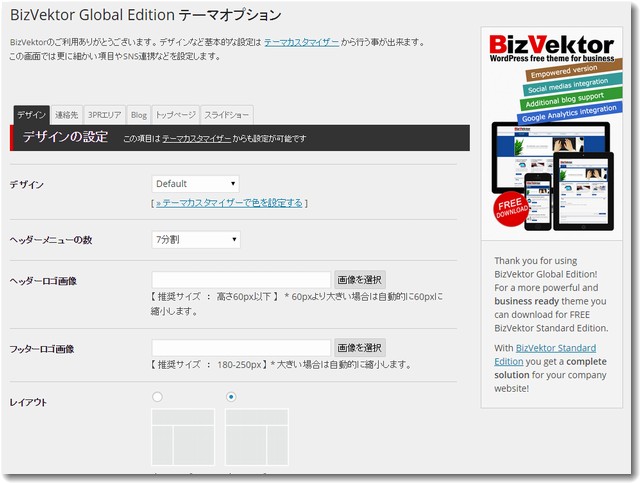Click the BizVektor logo in the banner
This screenshot has height=483, width=640.
pyautogui.click(x=551, y=48)
